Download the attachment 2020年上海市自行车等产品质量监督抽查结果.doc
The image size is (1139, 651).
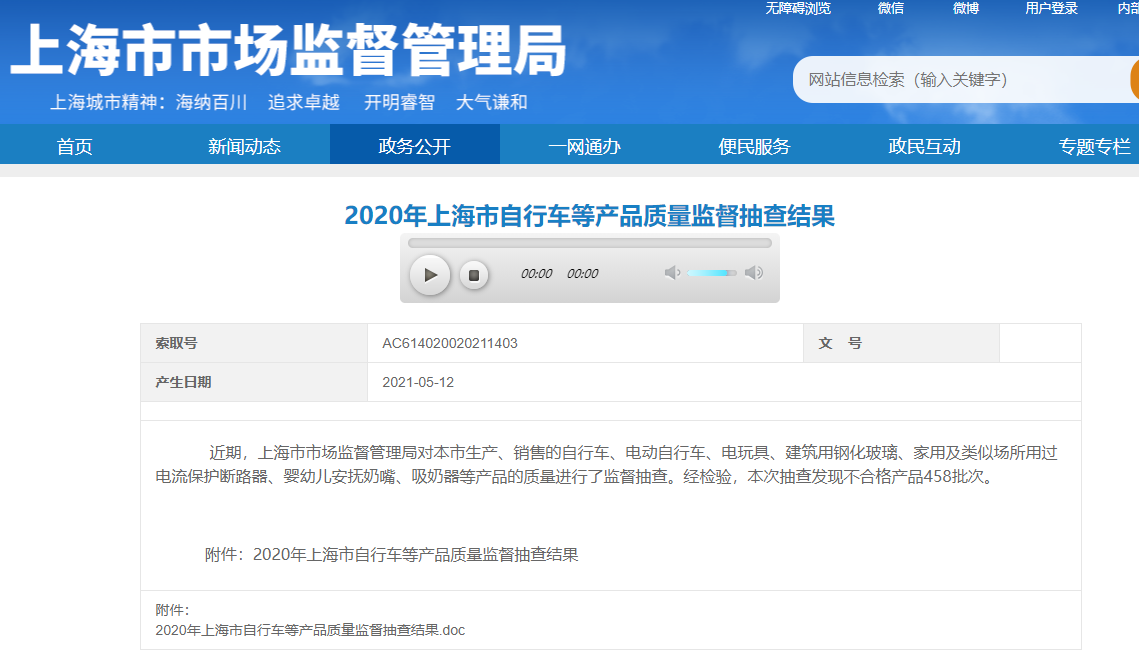pyautogui.click(x=310, y=630)
